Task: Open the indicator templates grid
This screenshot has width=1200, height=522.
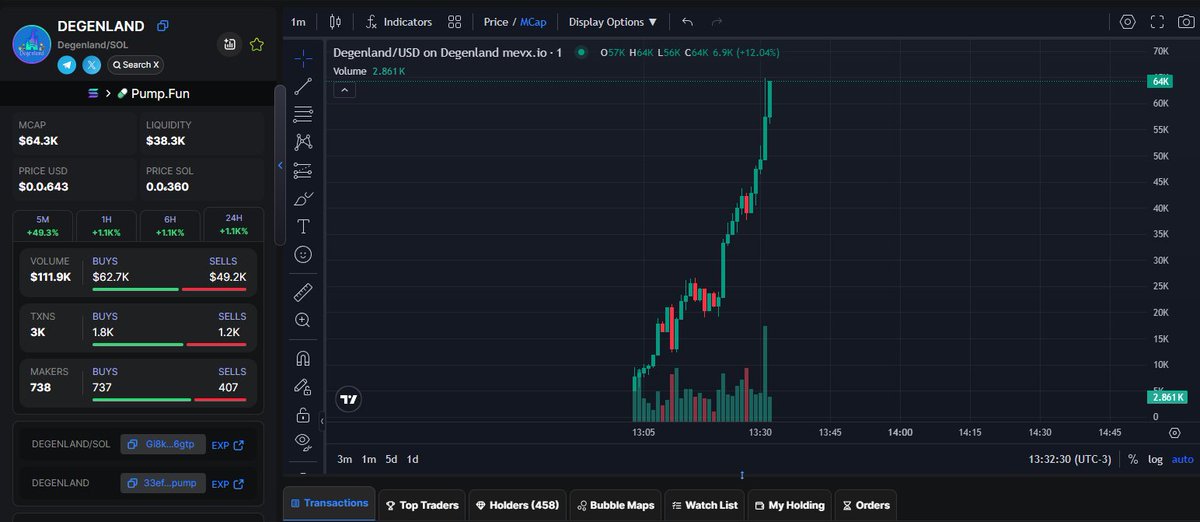Action: tap(455, 21)
